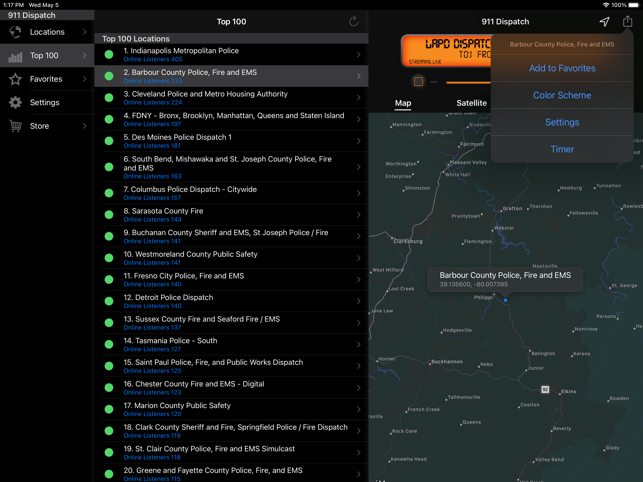The height and width of the screenshot is (482, 643).
Task: Click green status dot for Westmoreland County
Action: pos(109,258)
